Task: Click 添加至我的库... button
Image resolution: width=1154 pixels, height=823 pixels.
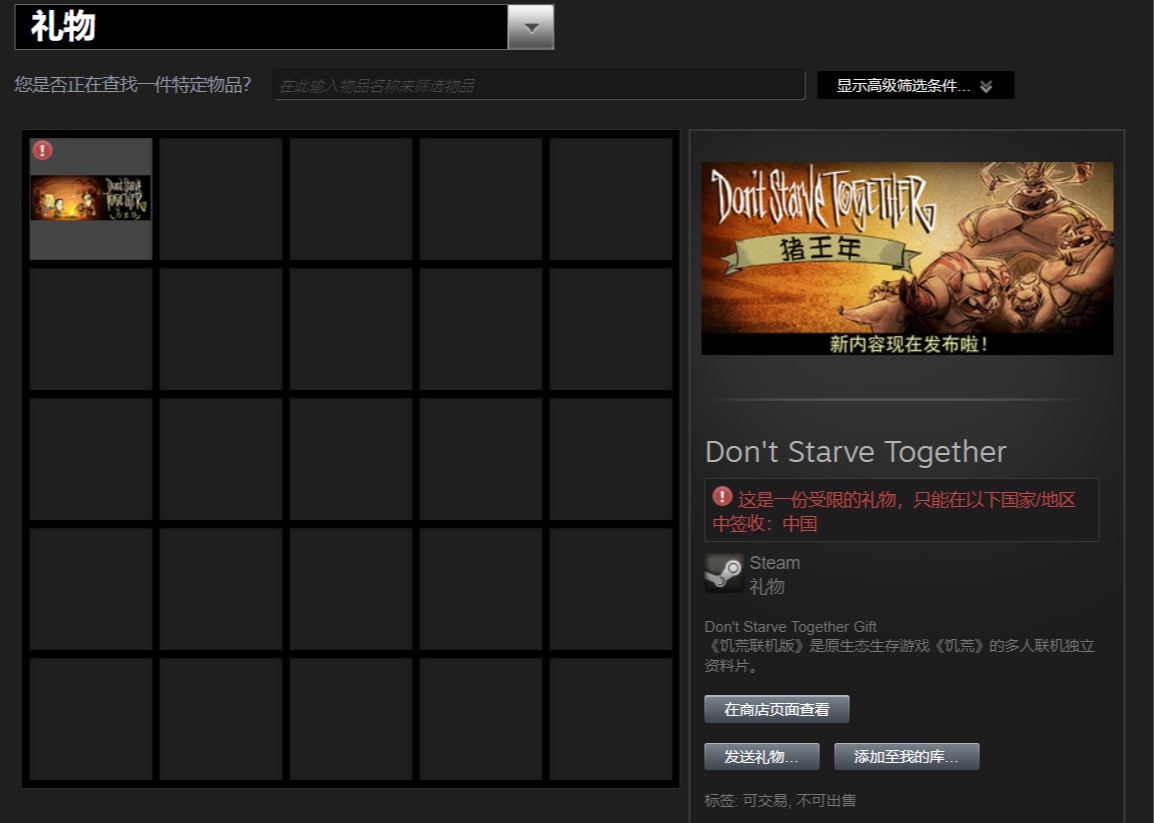Action: click(x=907, y=756)
